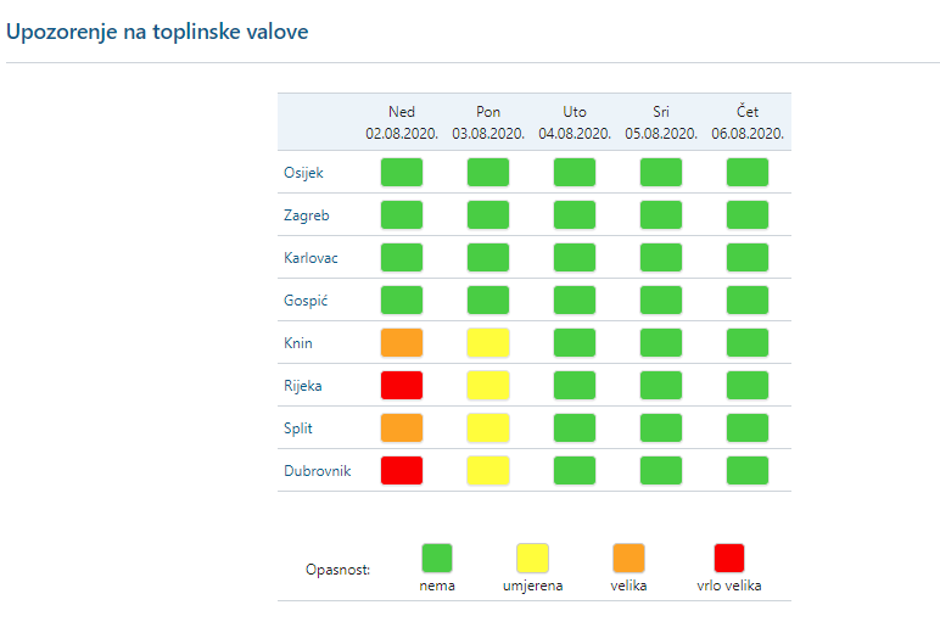The image size is (940, 633).
Task: Open the Knin city link
Action: pyautogui.click(x=298, y=343)
